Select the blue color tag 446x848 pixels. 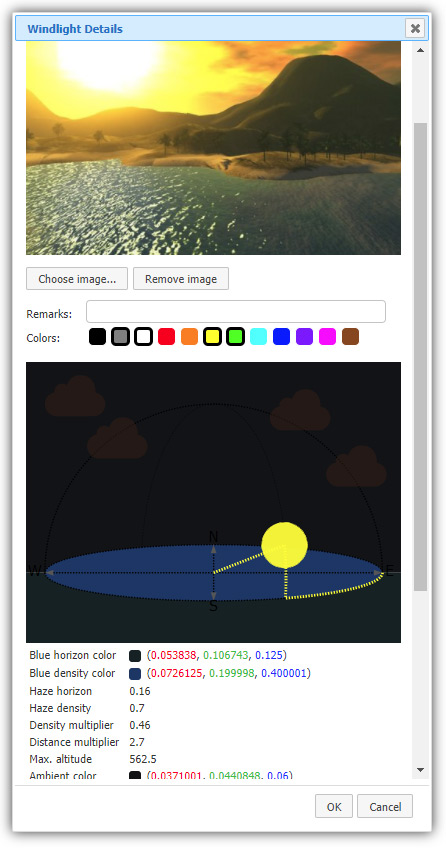[282, 336]
